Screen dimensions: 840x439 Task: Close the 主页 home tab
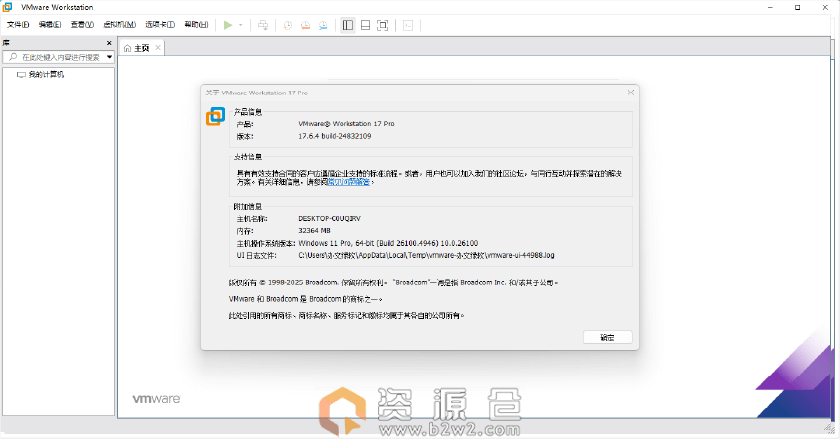[x=158, y=47]
